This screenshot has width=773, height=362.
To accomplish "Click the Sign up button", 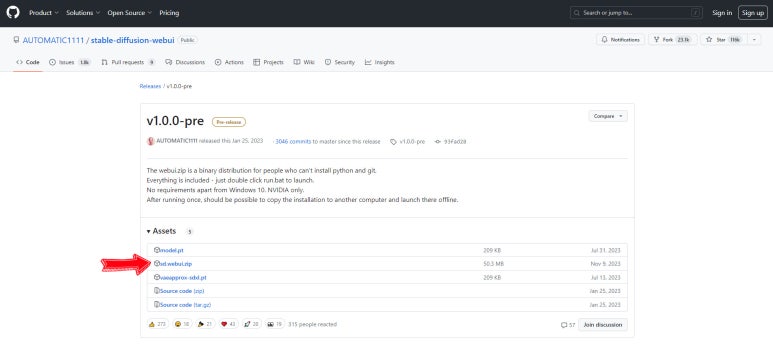I will tap(753, 13).
